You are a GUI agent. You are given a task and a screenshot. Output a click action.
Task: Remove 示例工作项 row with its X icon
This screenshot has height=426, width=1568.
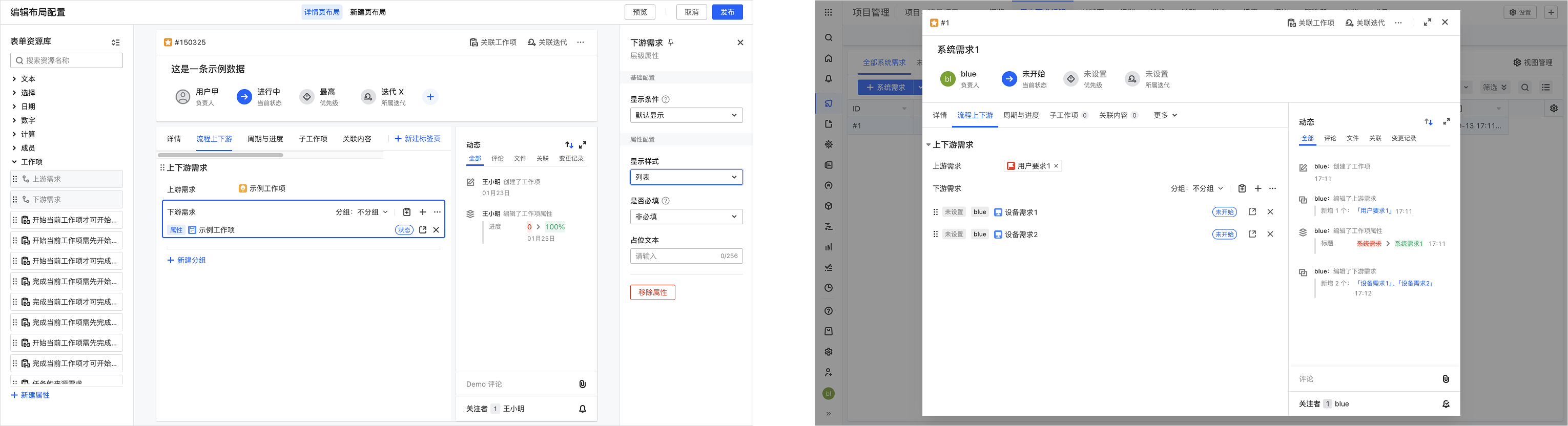tap(436, 230)
